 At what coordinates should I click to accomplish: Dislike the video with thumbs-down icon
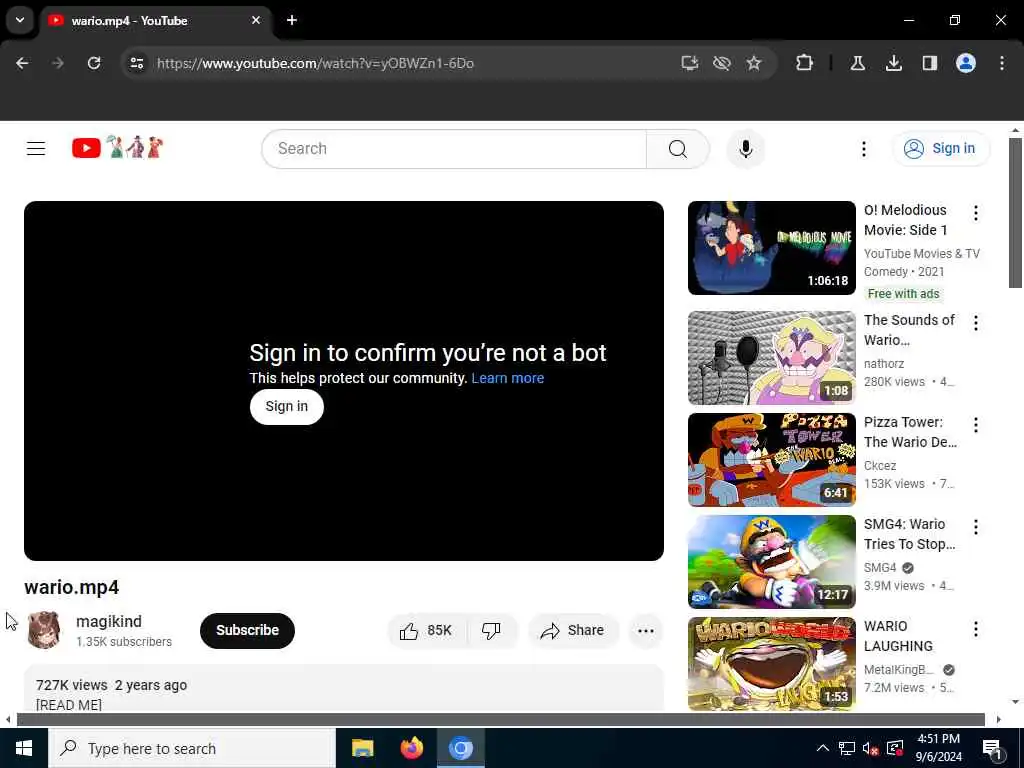491,630
